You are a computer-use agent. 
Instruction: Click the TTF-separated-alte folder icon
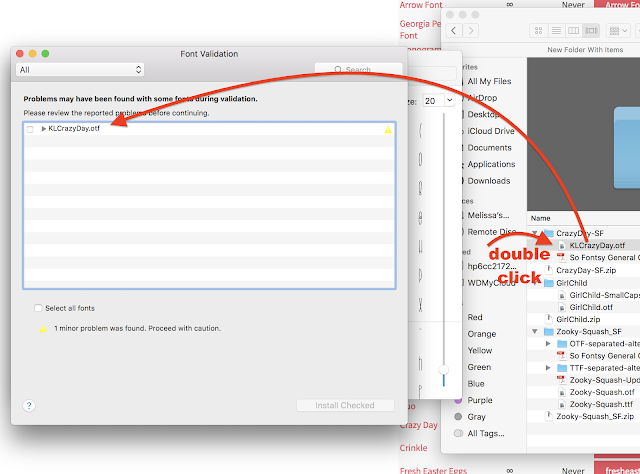[562, 368]
